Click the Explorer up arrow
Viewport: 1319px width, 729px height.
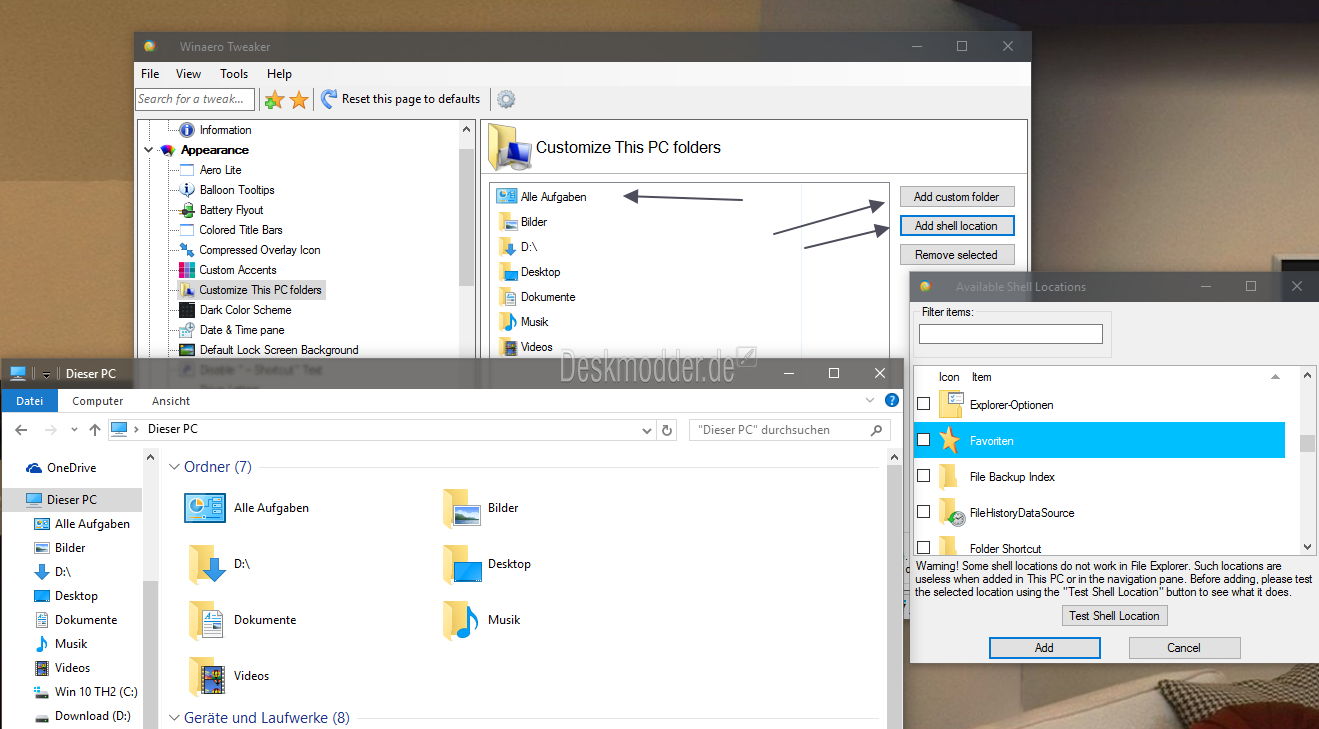[x=95, y=430]
